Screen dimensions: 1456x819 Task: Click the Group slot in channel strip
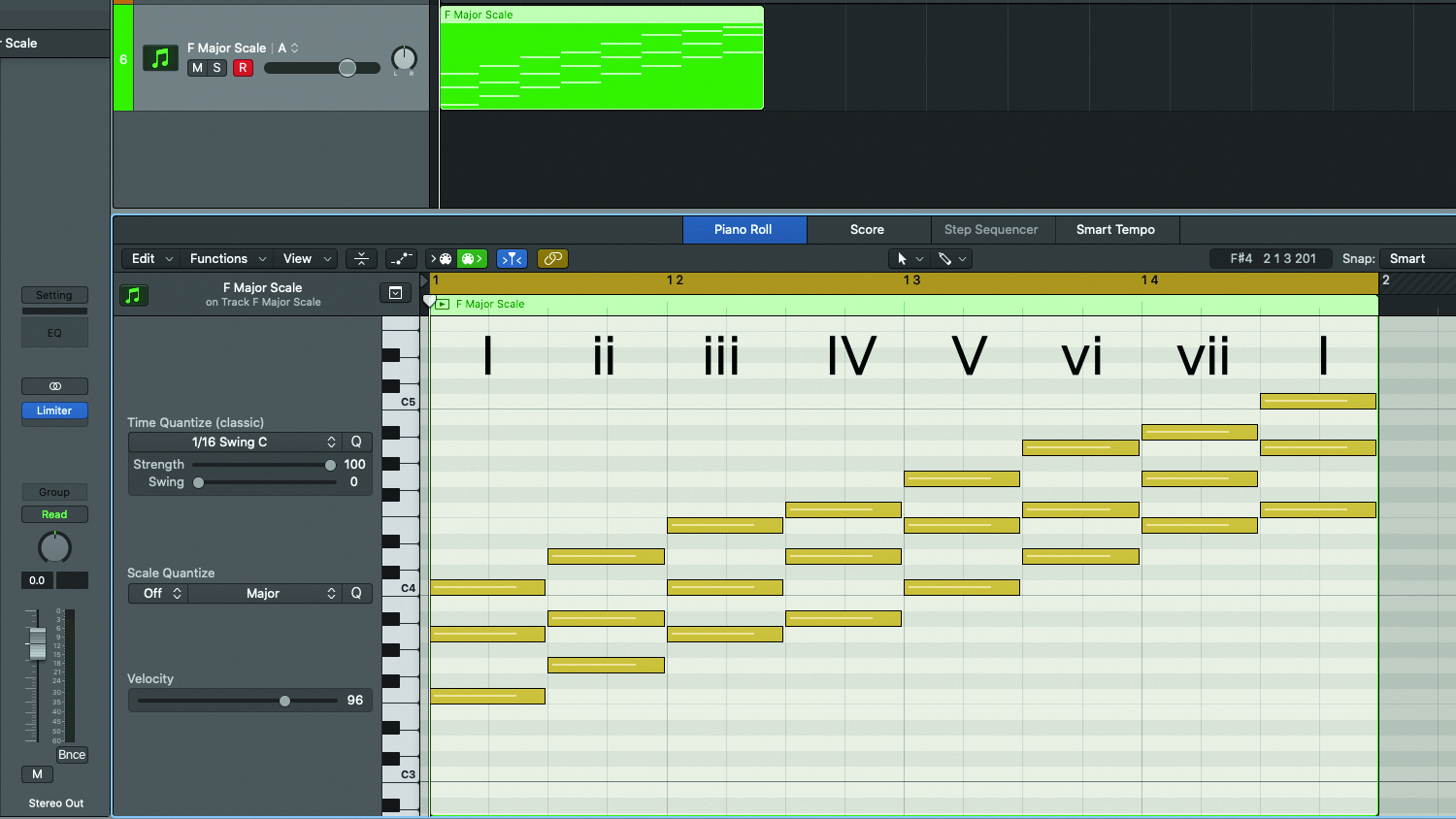pyautogui.click(x=54, y=492)
